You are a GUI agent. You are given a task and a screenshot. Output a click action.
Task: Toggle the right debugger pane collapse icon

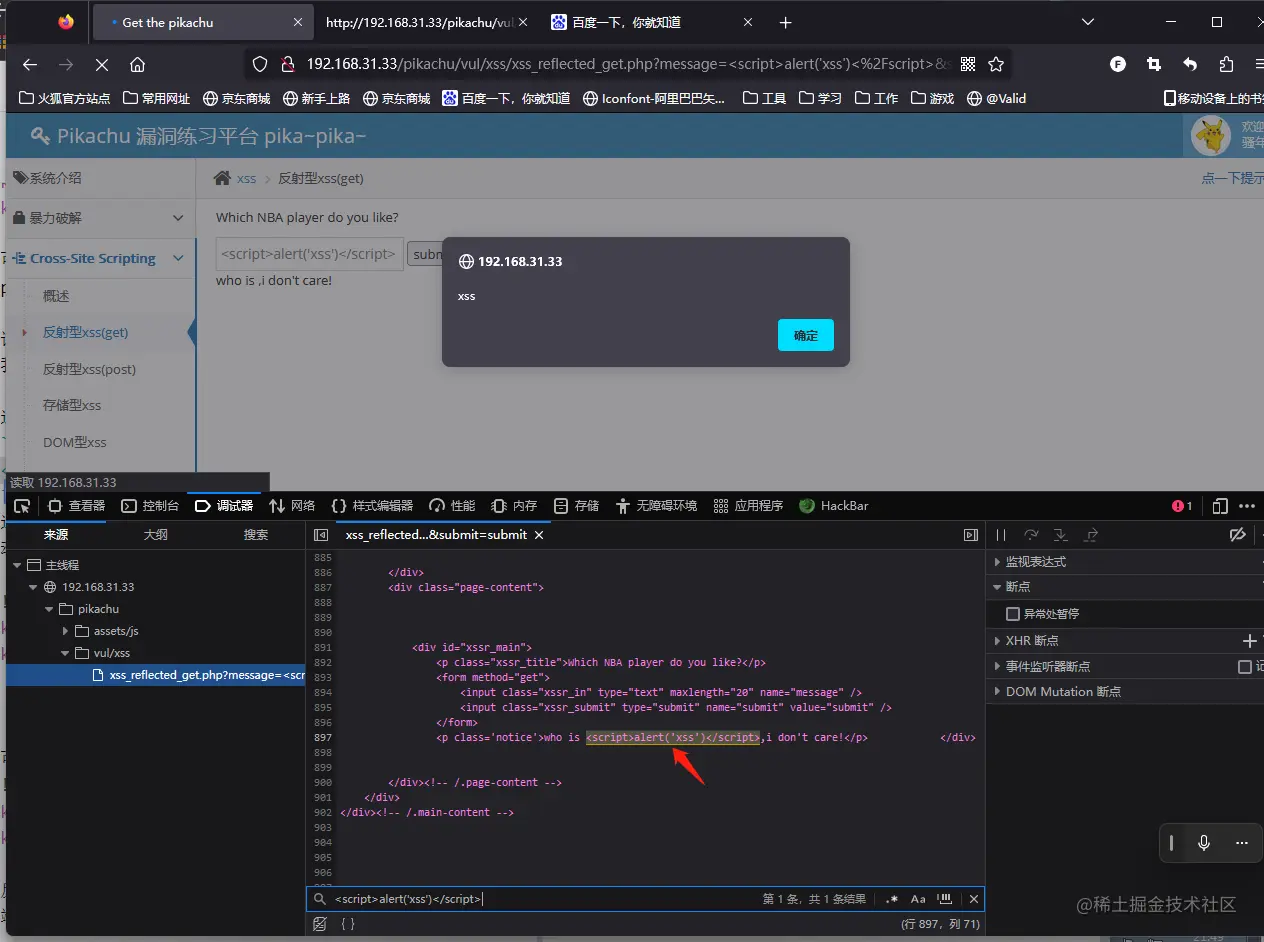(x=970, y=535)
